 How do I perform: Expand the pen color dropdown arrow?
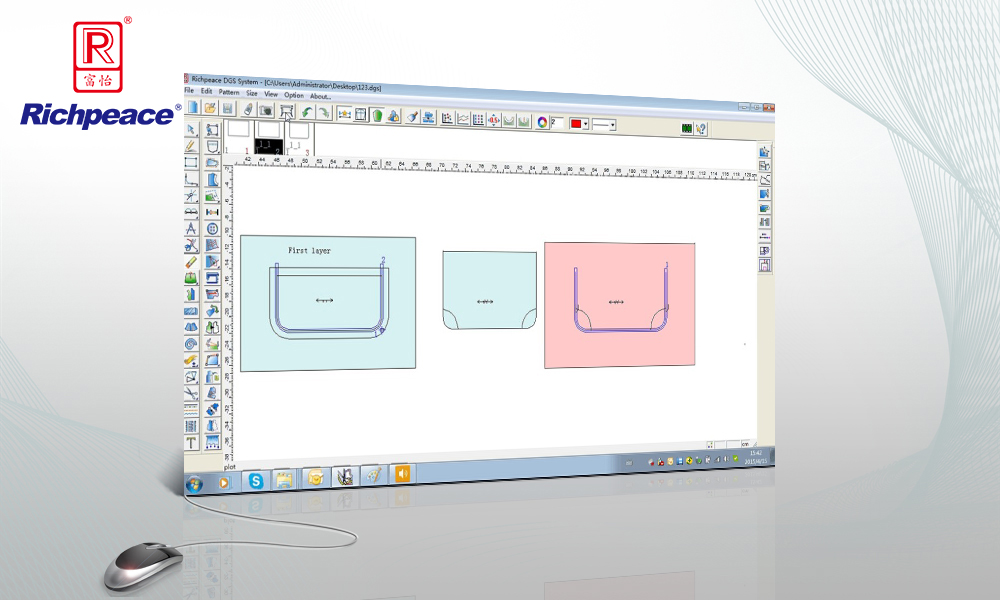click(587, 125)
